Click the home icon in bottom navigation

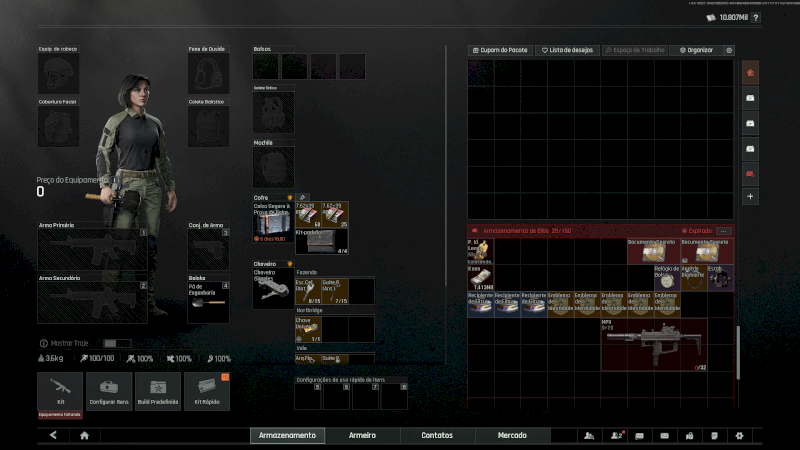(85, 435)
